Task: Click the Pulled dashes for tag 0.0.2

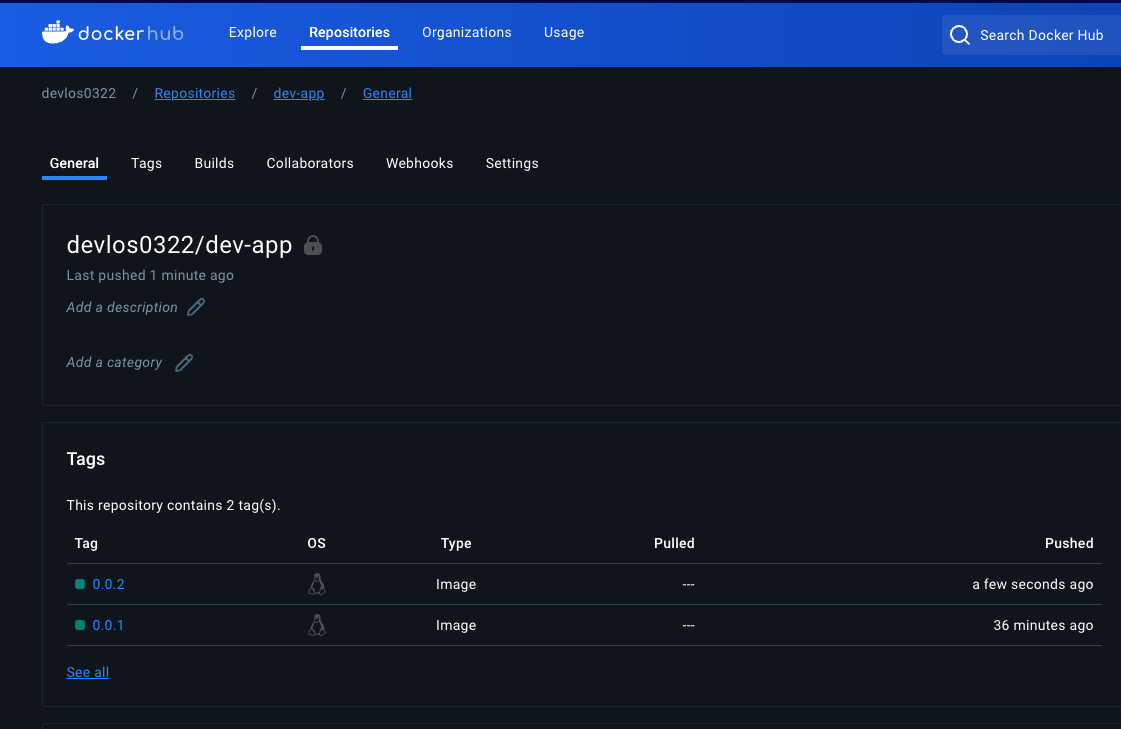Action: 688,584
